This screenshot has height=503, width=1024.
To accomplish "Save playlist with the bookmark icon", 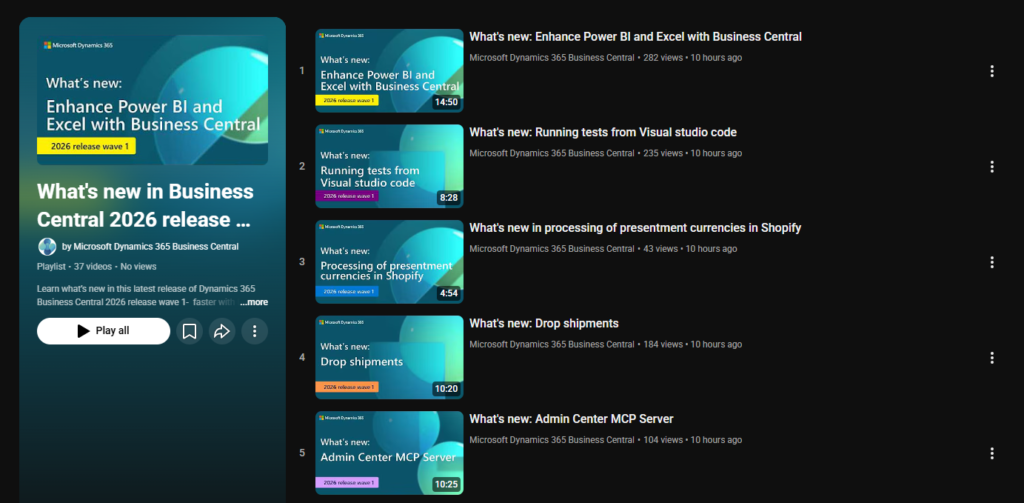I will [x=189, y=331].
